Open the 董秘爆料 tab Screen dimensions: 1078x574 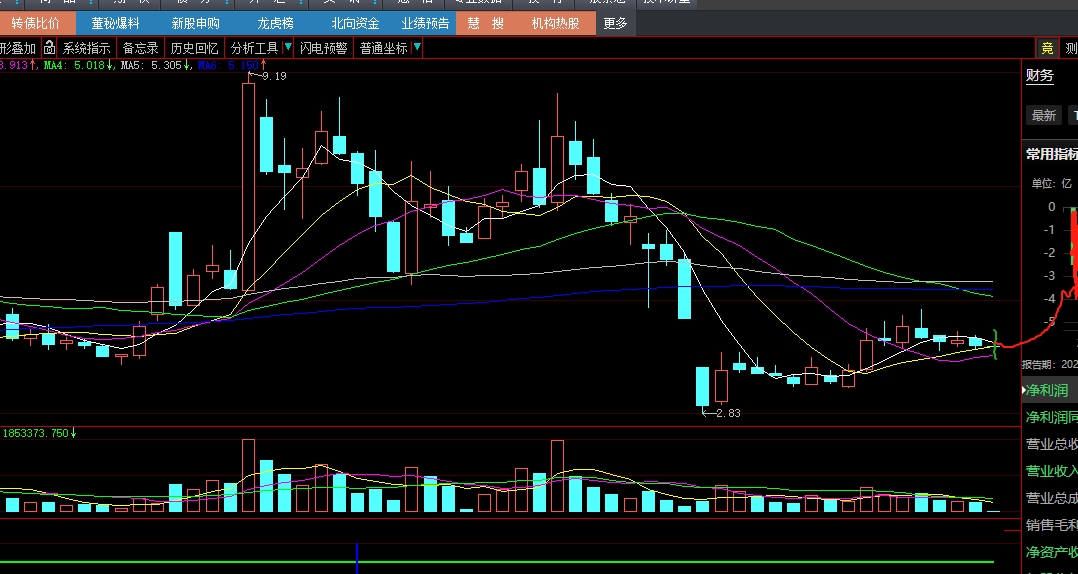pyautogui.click(x=116, y=23)
